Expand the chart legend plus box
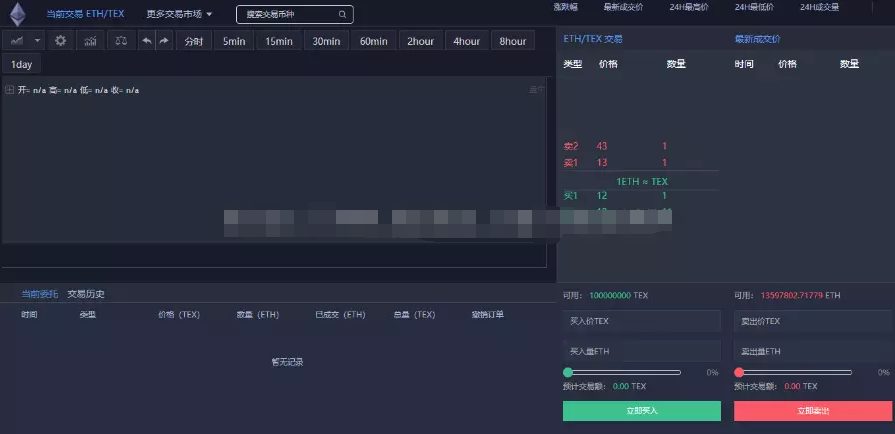 [x=9, y=90]
